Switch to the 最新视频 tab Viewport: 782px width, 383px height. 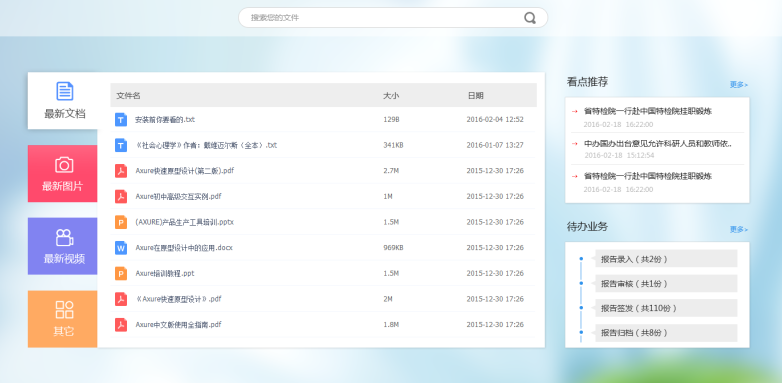pyautogui.click(x=63, y=246)
